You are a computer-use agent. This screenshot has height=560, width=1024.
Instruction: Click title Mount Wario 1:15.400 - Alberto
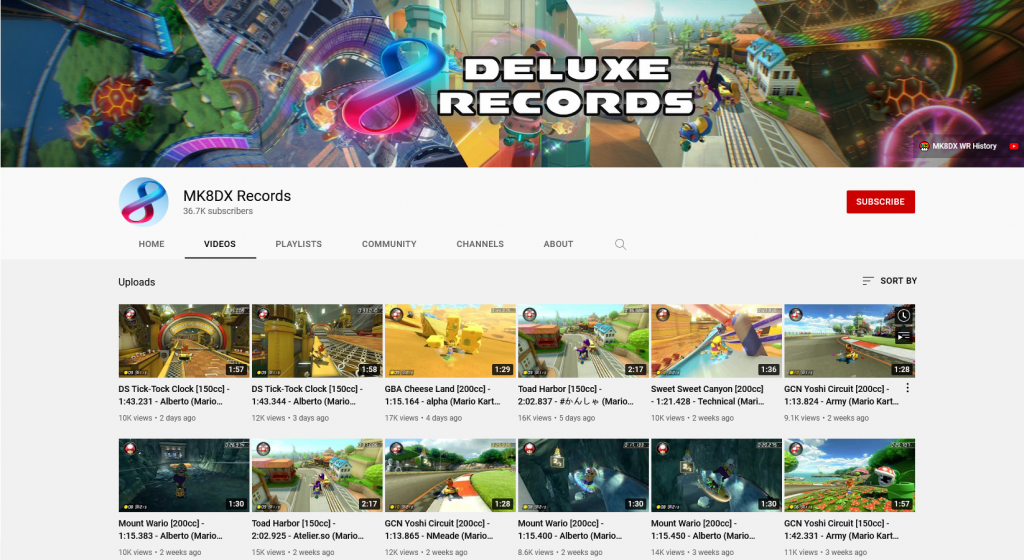point(570,529)
